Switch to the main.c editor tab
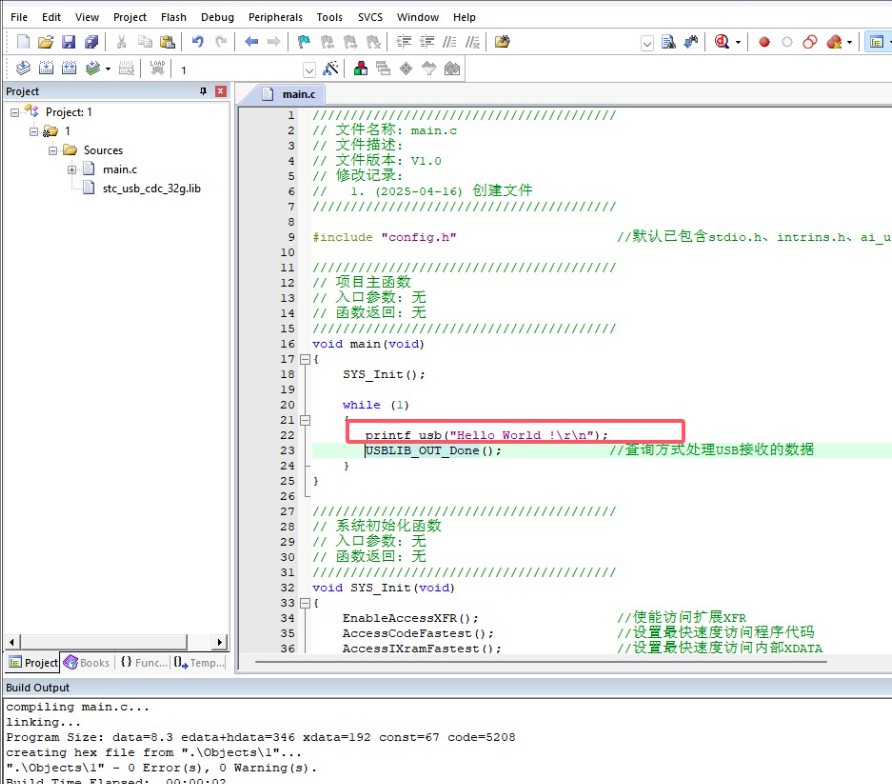Image resolution: width=892 pixels, height=784 pixels. coord(290,94)
